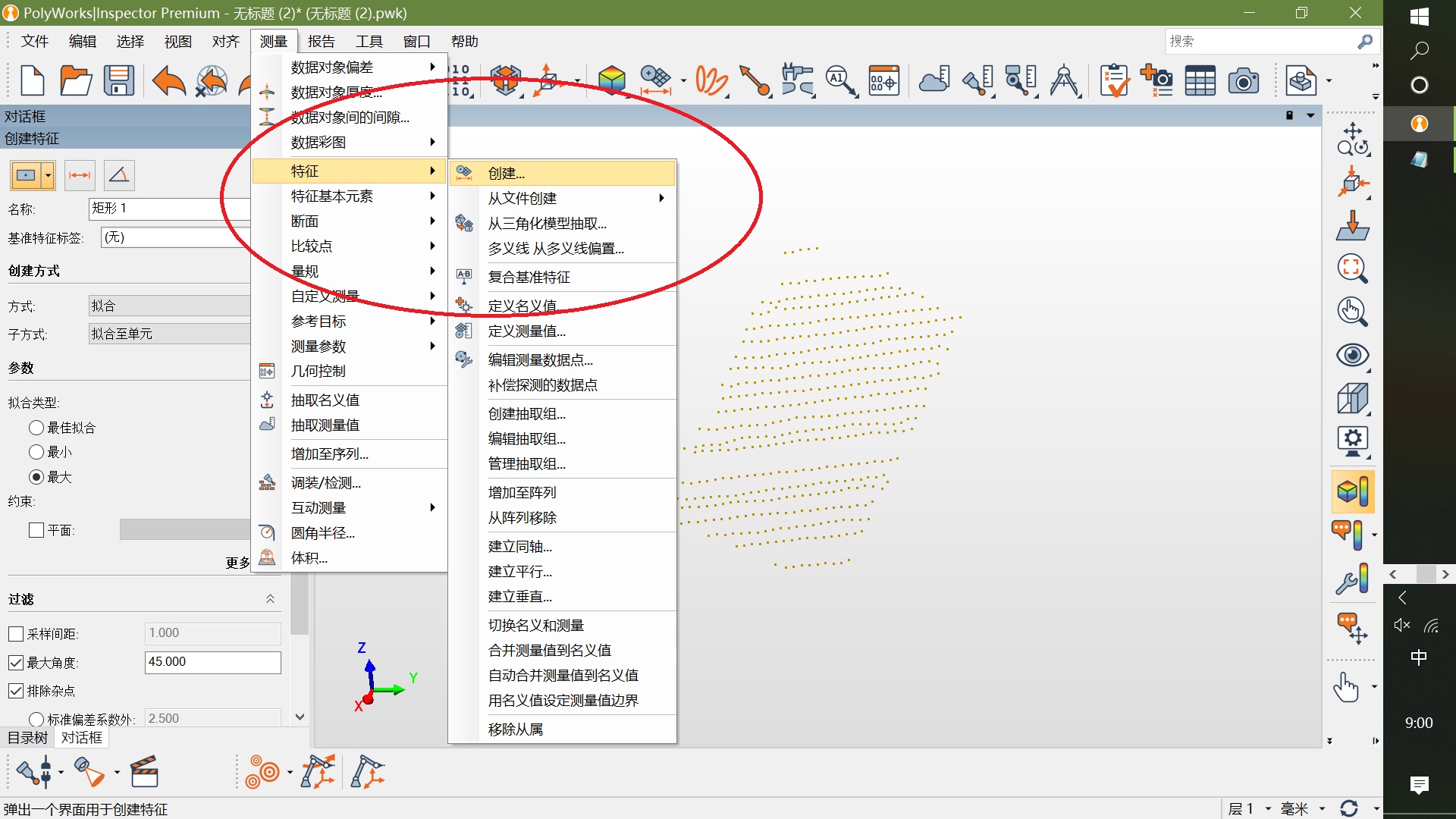Select the 最佳拟合 radio button
1456x819 pixels.
tap(36, 428)
